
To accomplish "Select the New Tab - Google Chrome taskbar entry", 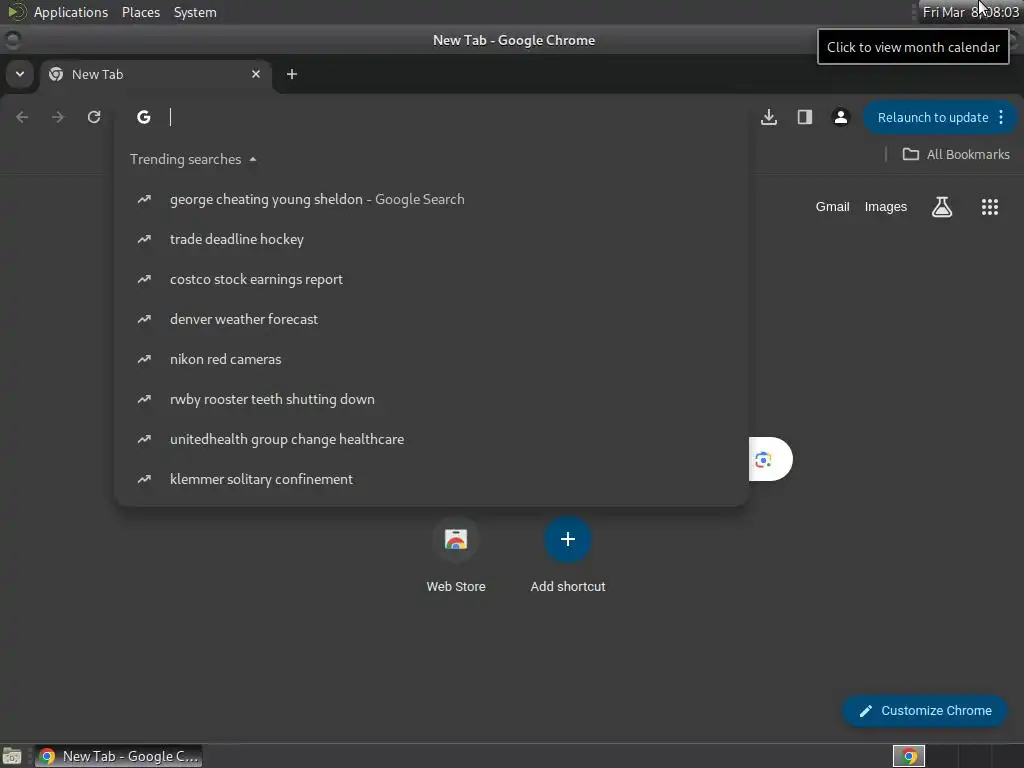I will pyautogui.click(x=119, y=756).
